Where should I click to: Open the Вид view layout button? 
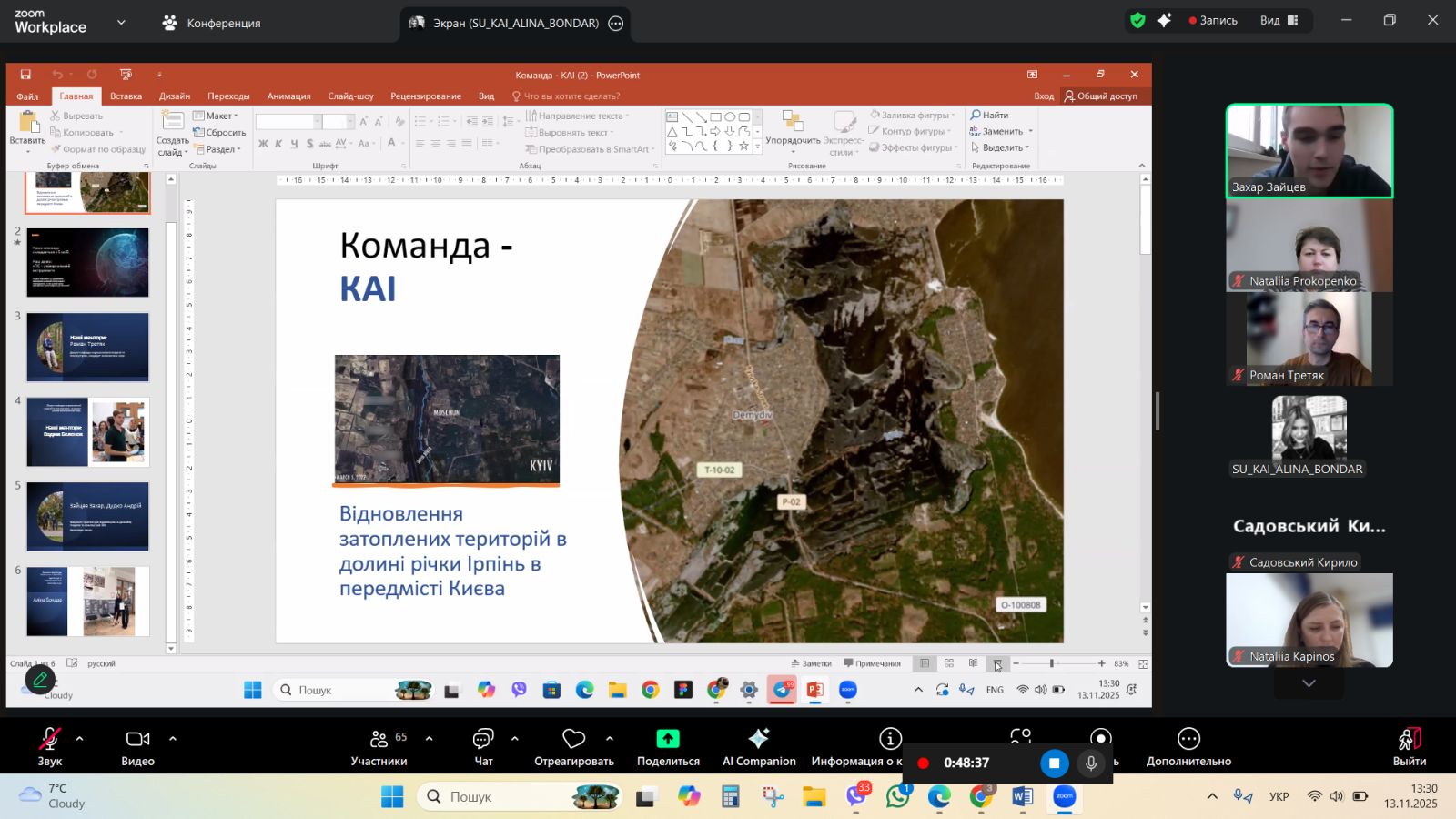pyautogui.click(x=1279, y=20)
